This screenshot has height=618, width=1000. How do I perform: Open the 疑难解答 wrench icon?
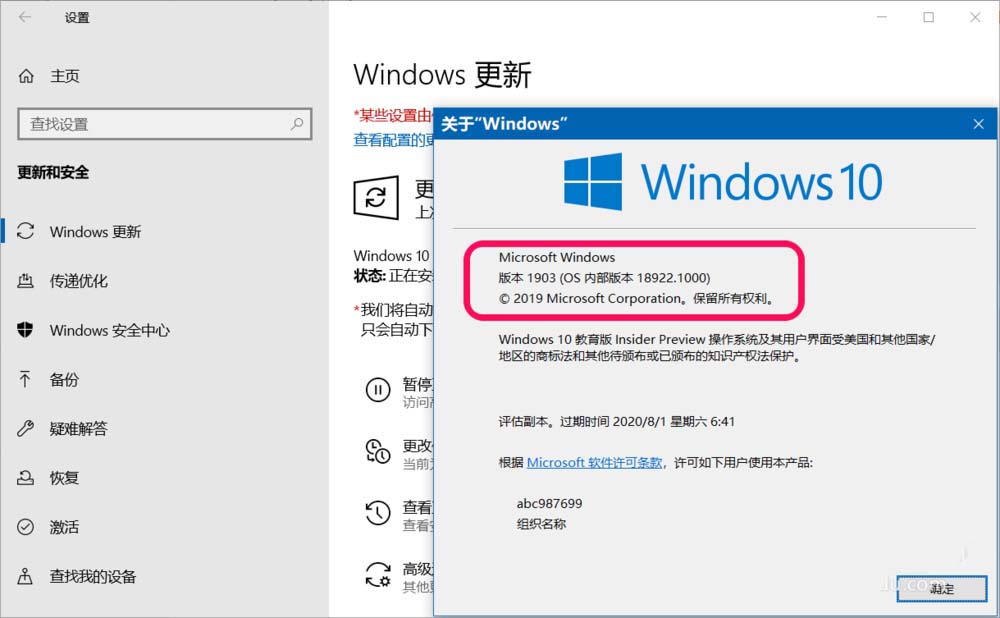[26, 429]
